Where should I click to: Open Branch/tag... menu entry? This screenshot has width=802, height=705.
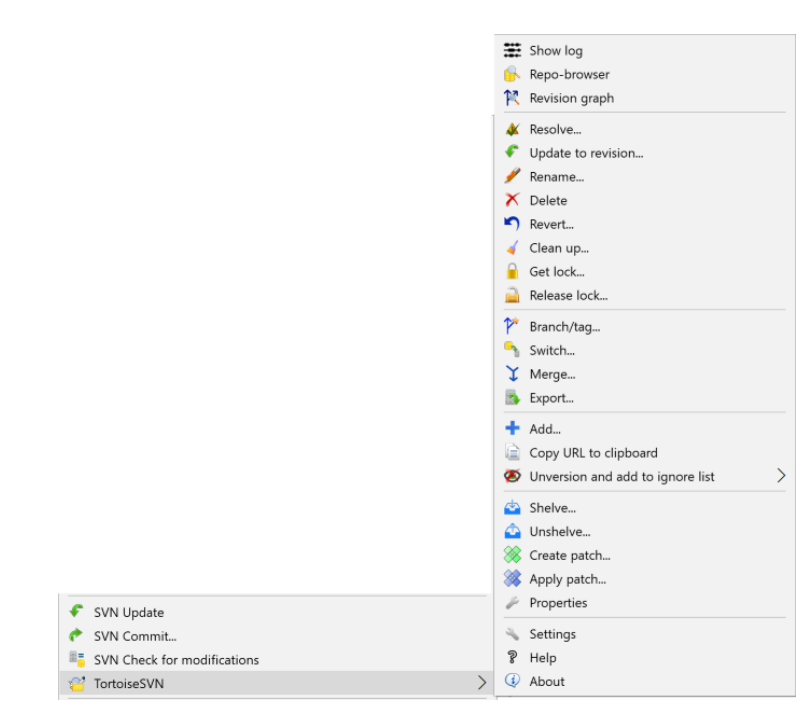point(644,326)
